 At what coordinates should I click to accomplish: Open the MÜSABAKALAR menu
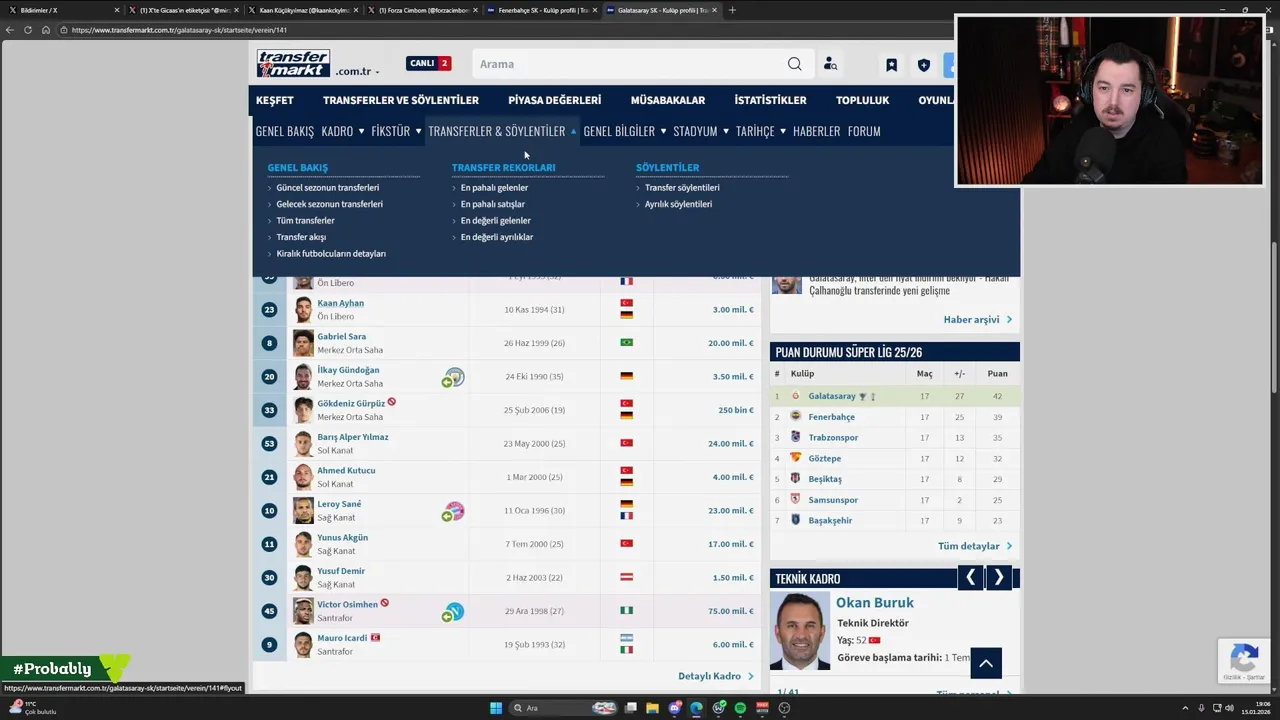pos(668,100)
